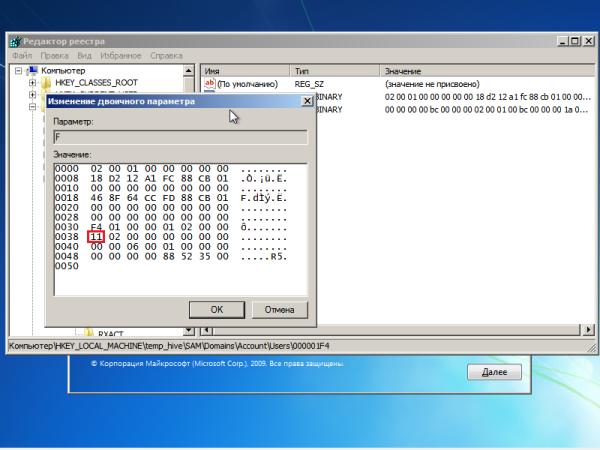
Task: Open the Файл menu
Action: (x=22, y=56)
